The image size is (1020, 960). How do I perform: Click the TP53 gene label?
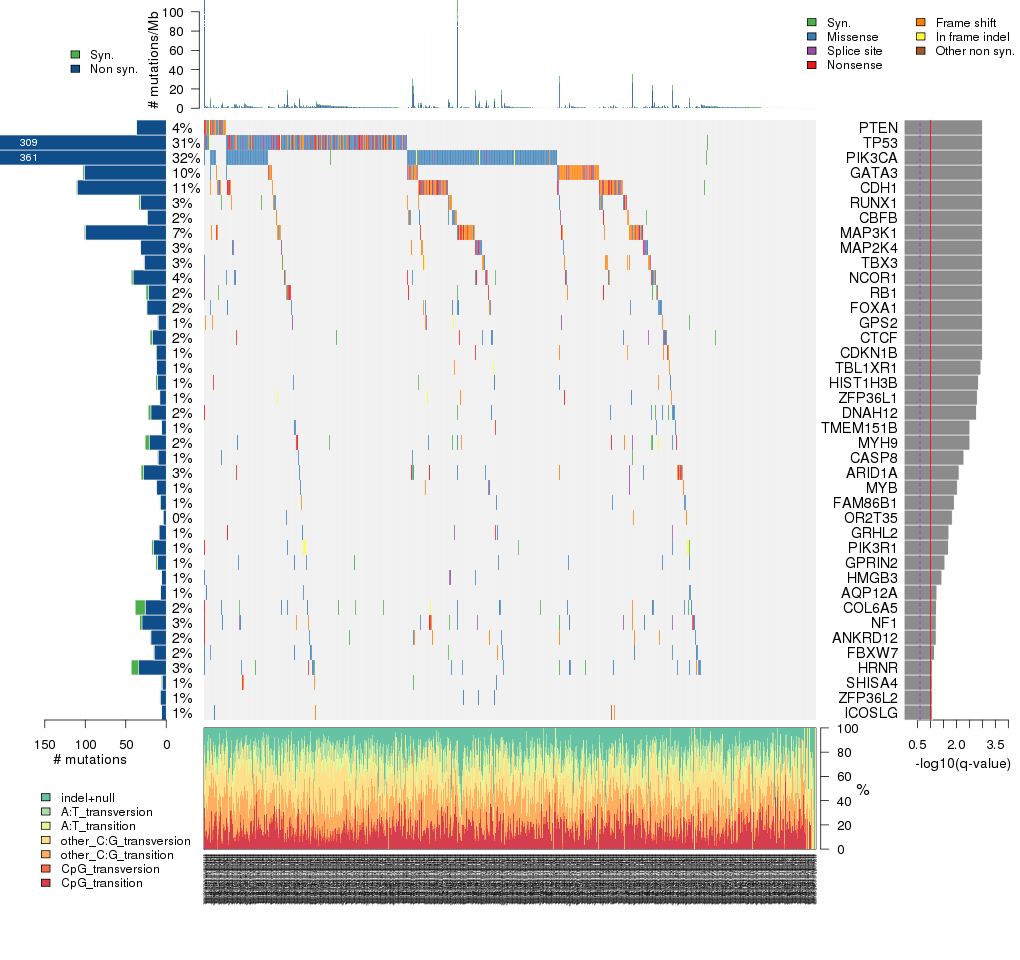click(879, 143)
